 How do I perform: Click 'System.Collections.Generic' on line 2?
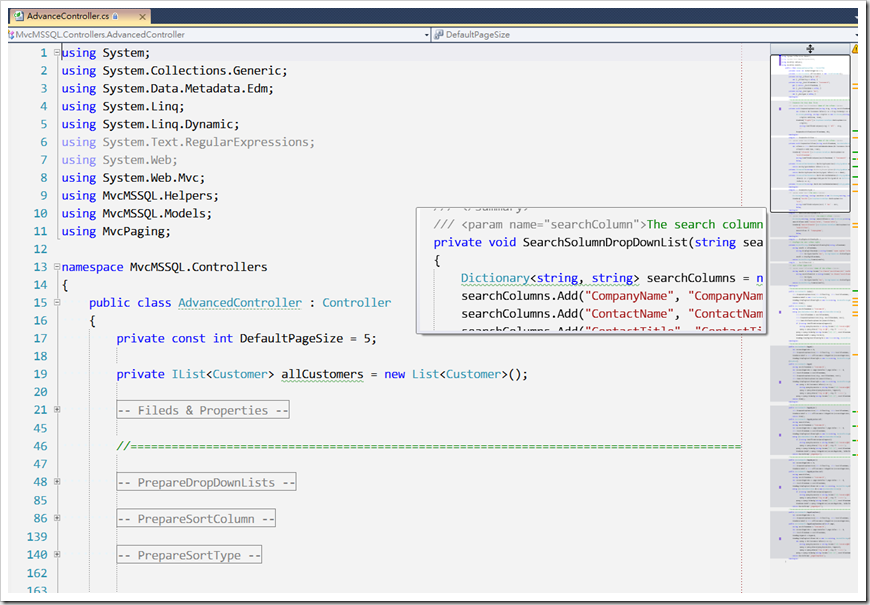(193, 70)
